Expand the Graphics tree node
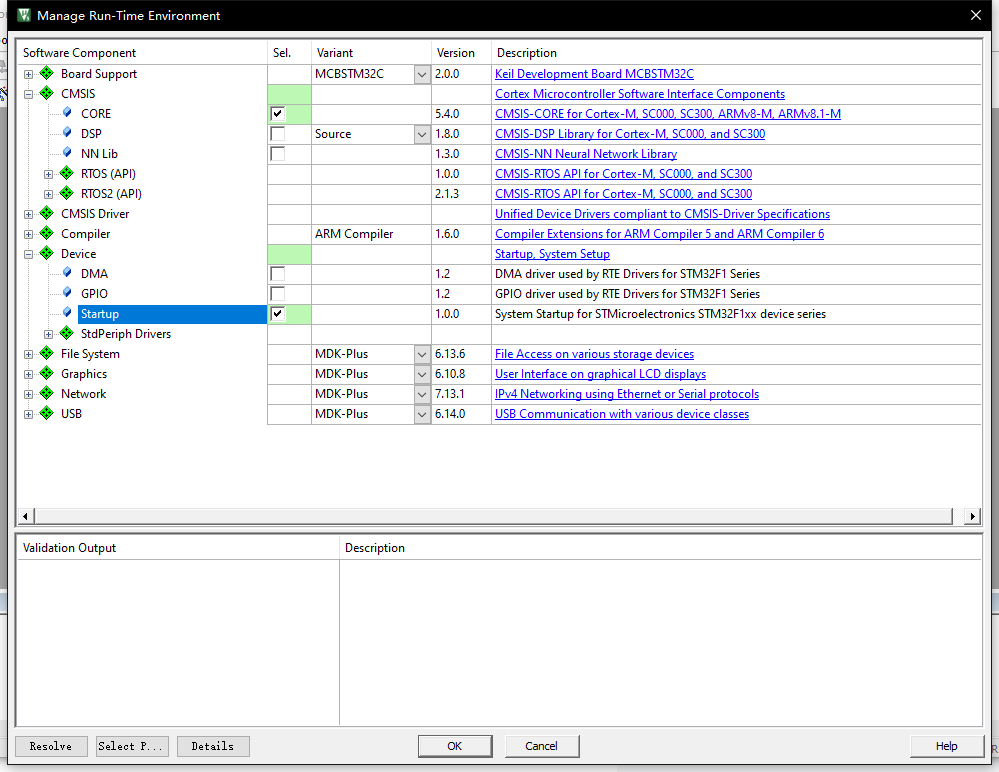Image resolution: width=999 pixels, height=772 pixels. [29, 375]
